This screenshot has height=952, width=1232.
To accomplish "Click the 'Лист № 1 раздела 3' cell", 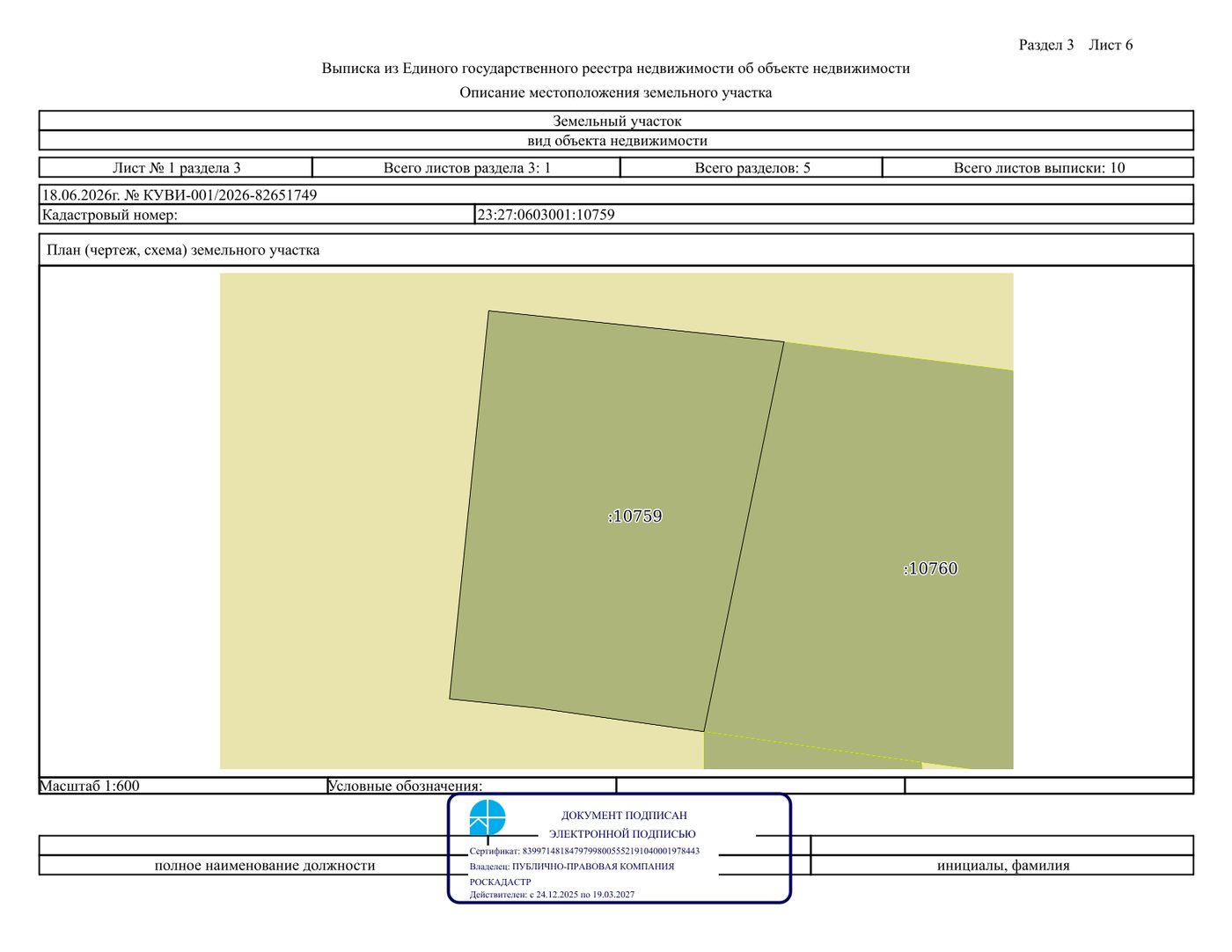I will point(176,168).
